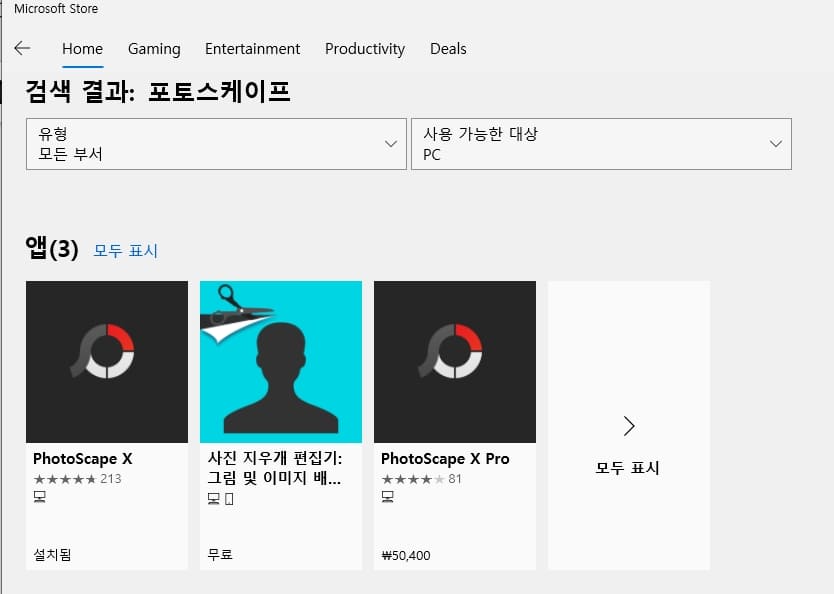
Task: Click the Microsoft Store window title
Action: pos(56,9)
